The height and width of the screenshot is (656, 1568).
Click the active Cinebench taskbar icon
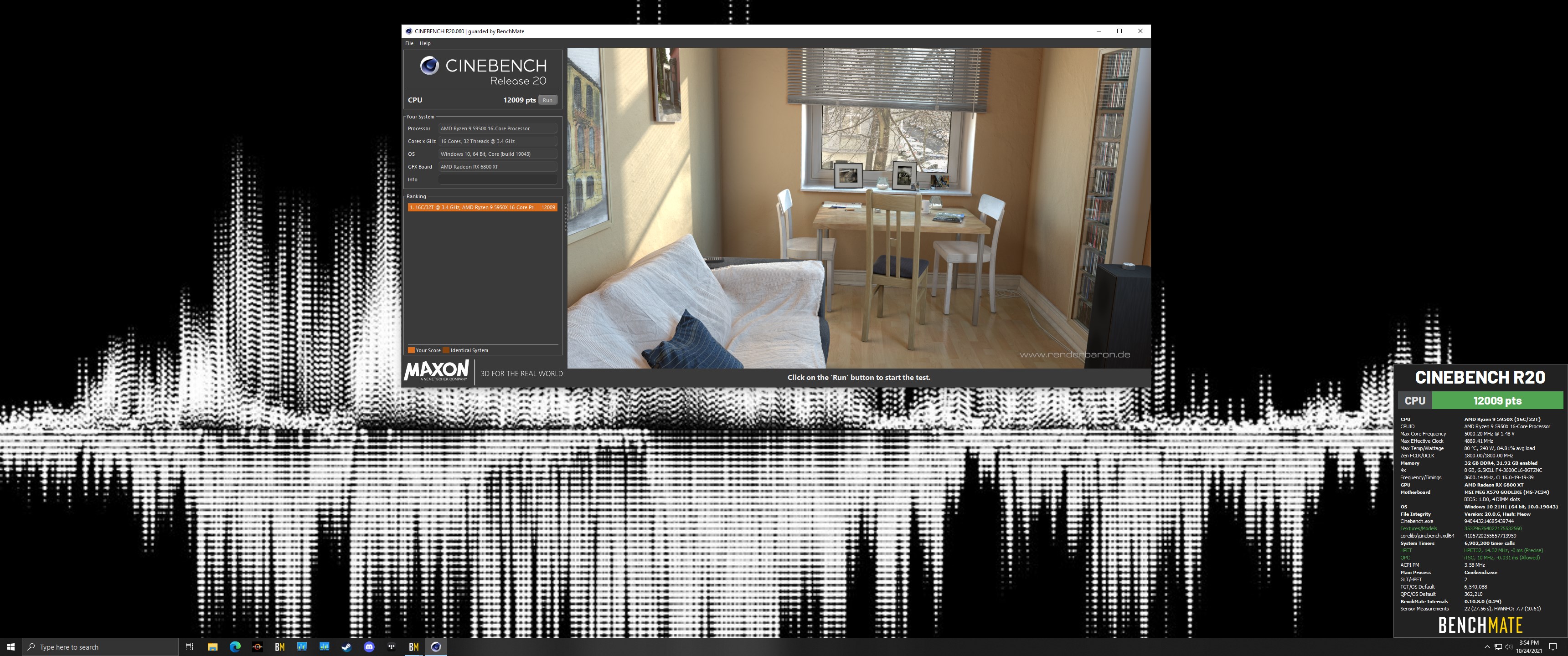(x=436, y=647)
